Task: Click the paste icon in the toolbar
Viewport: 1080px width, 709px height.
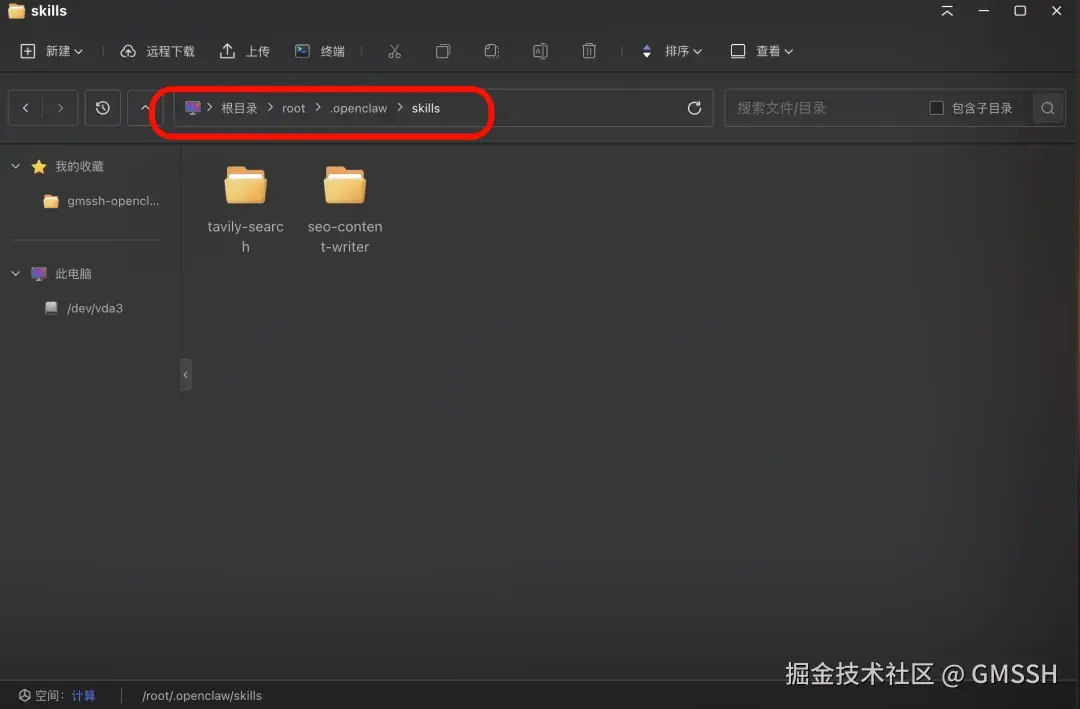Action: pos(491,50)
